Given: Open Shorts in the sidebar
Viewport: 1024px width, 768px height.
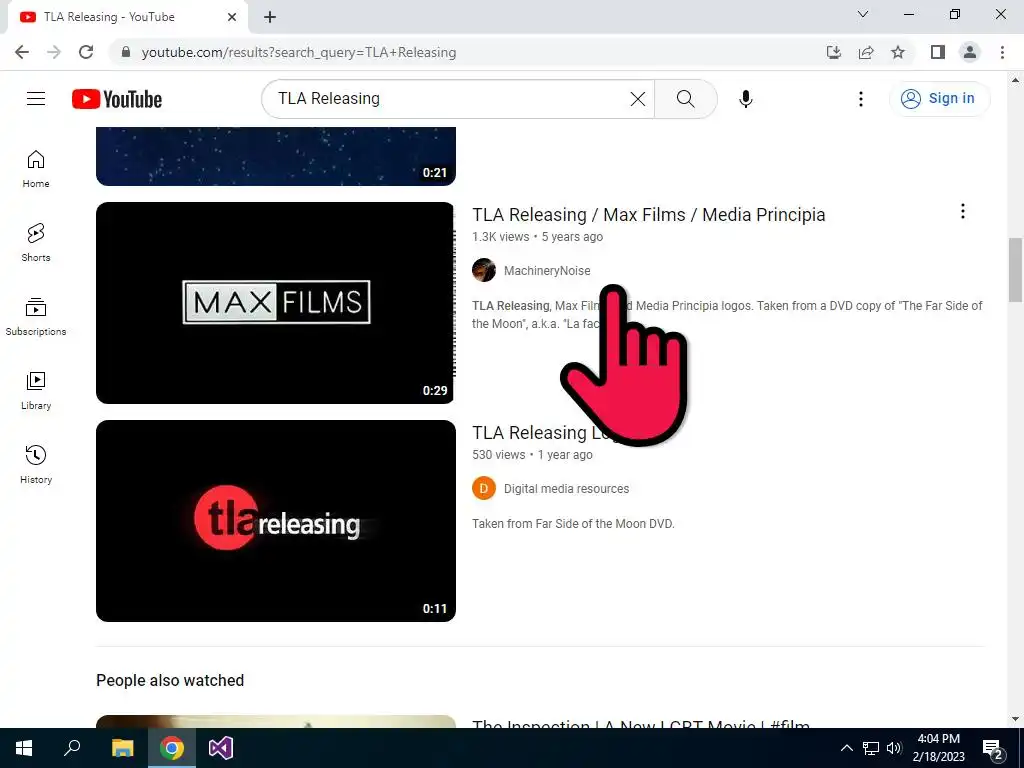Looking at the screenshot, I should (36, 242).
